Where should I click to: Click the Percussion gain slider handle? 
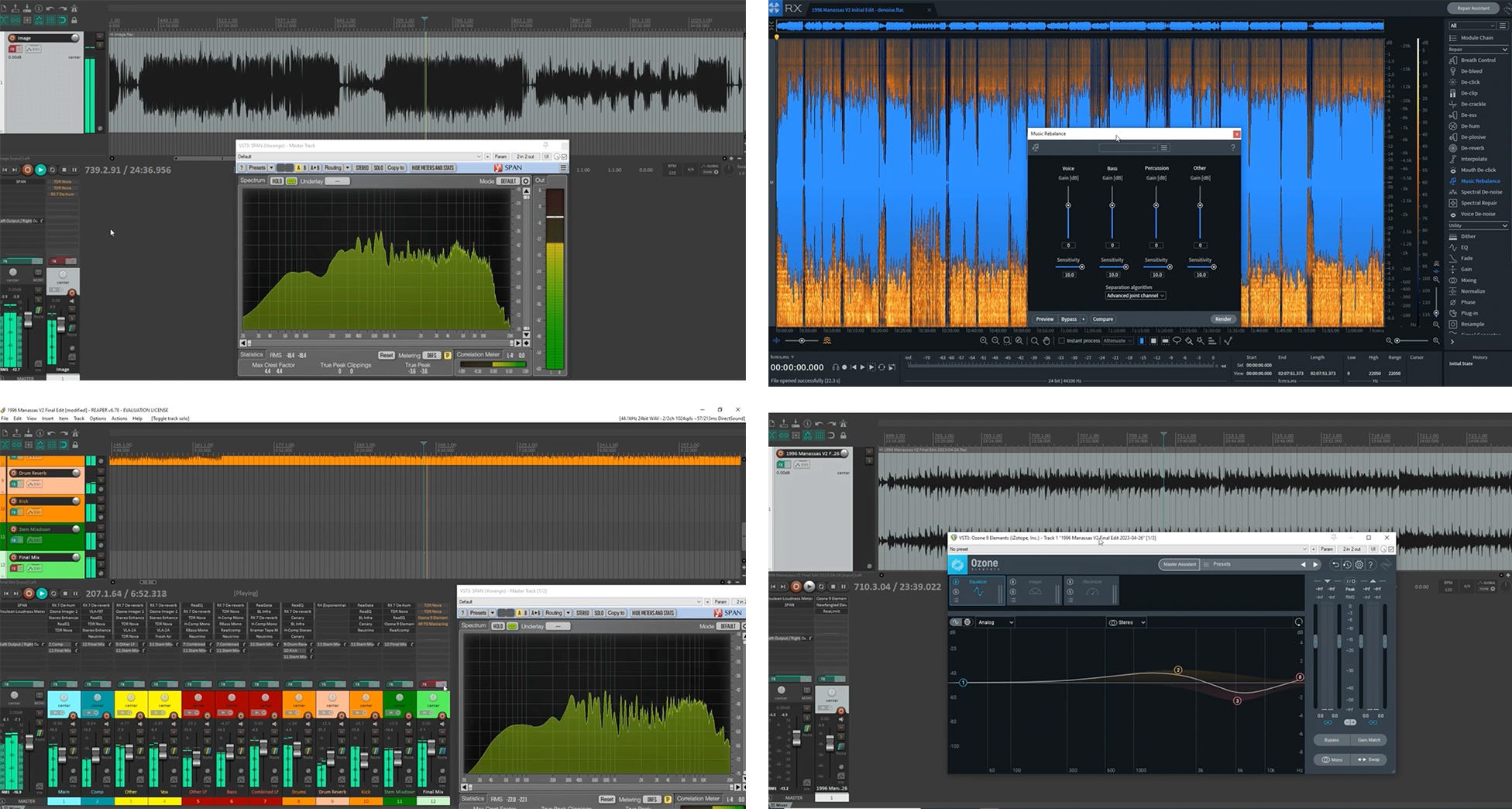pyautogui.click(x=1156, y=205)
